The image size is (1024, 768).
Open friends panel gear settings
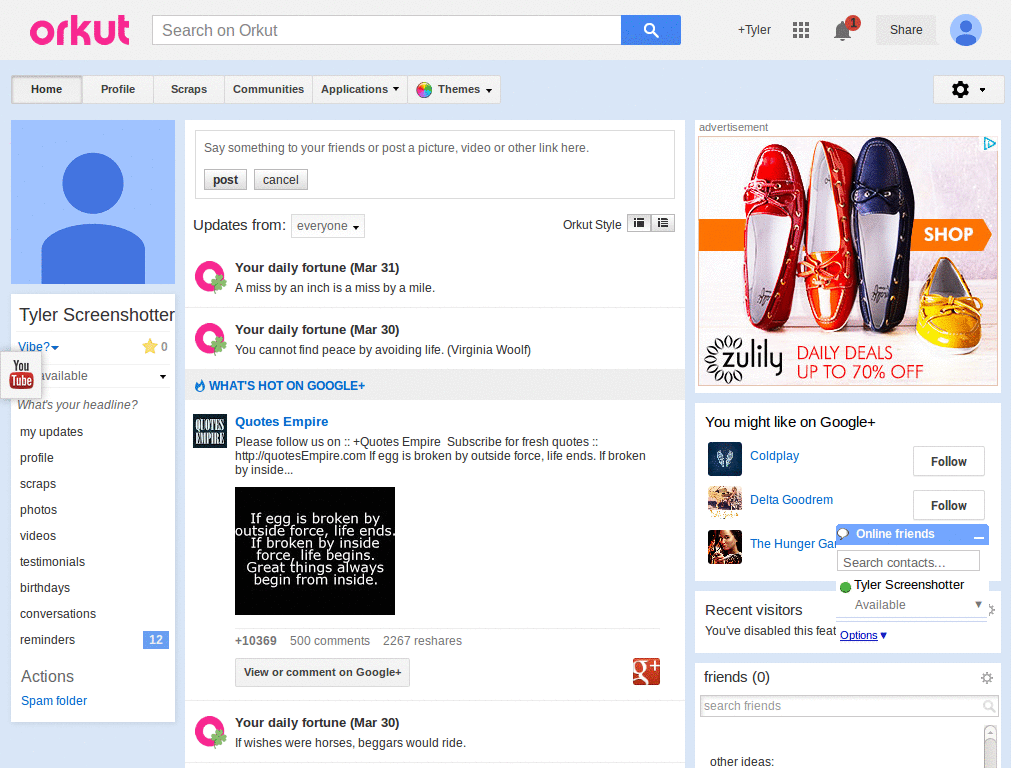click(987, 678)
